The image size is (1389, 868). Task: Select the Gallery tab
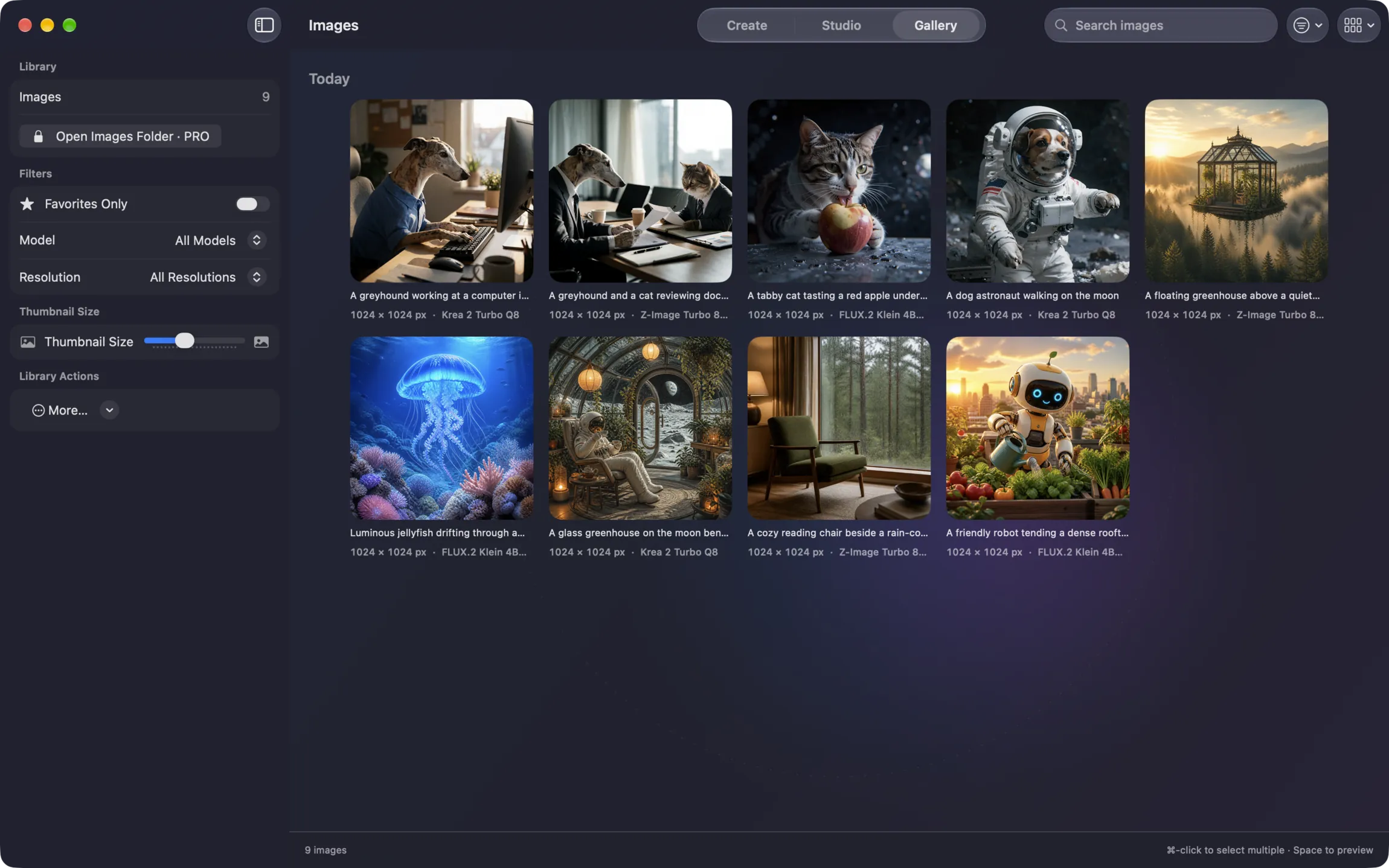pos(935,25)
